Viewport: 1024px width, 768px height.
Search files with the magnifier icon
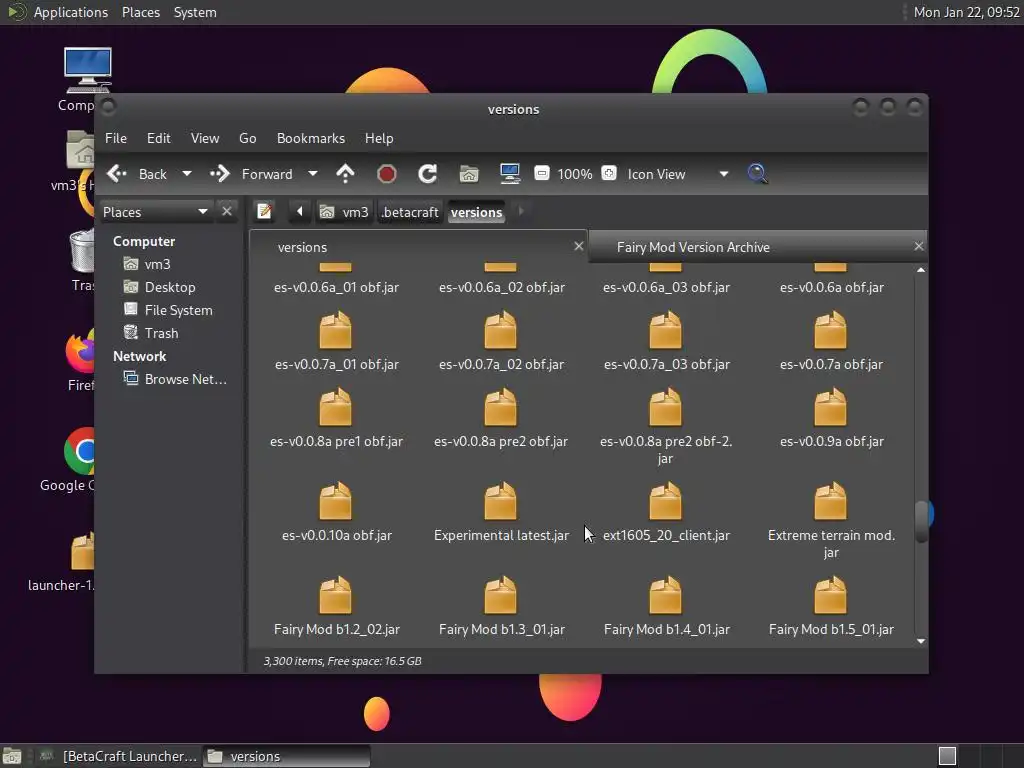click(757, 174)
